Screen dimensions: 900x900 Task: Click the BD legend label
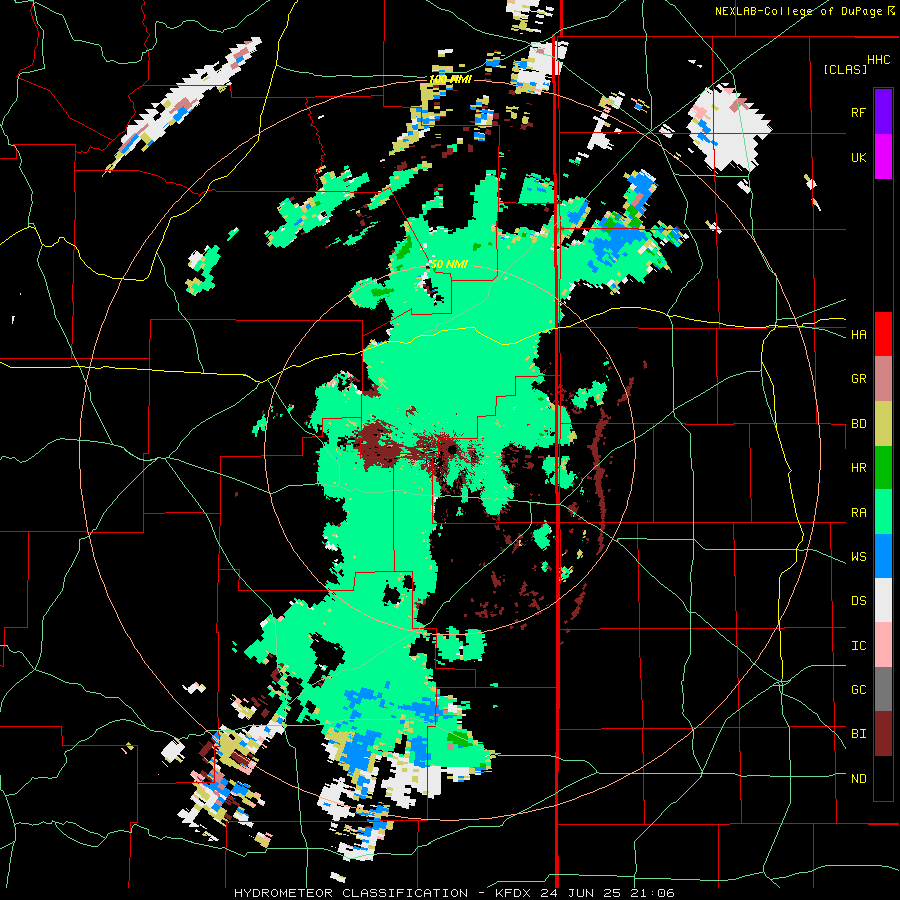[858, 424]
